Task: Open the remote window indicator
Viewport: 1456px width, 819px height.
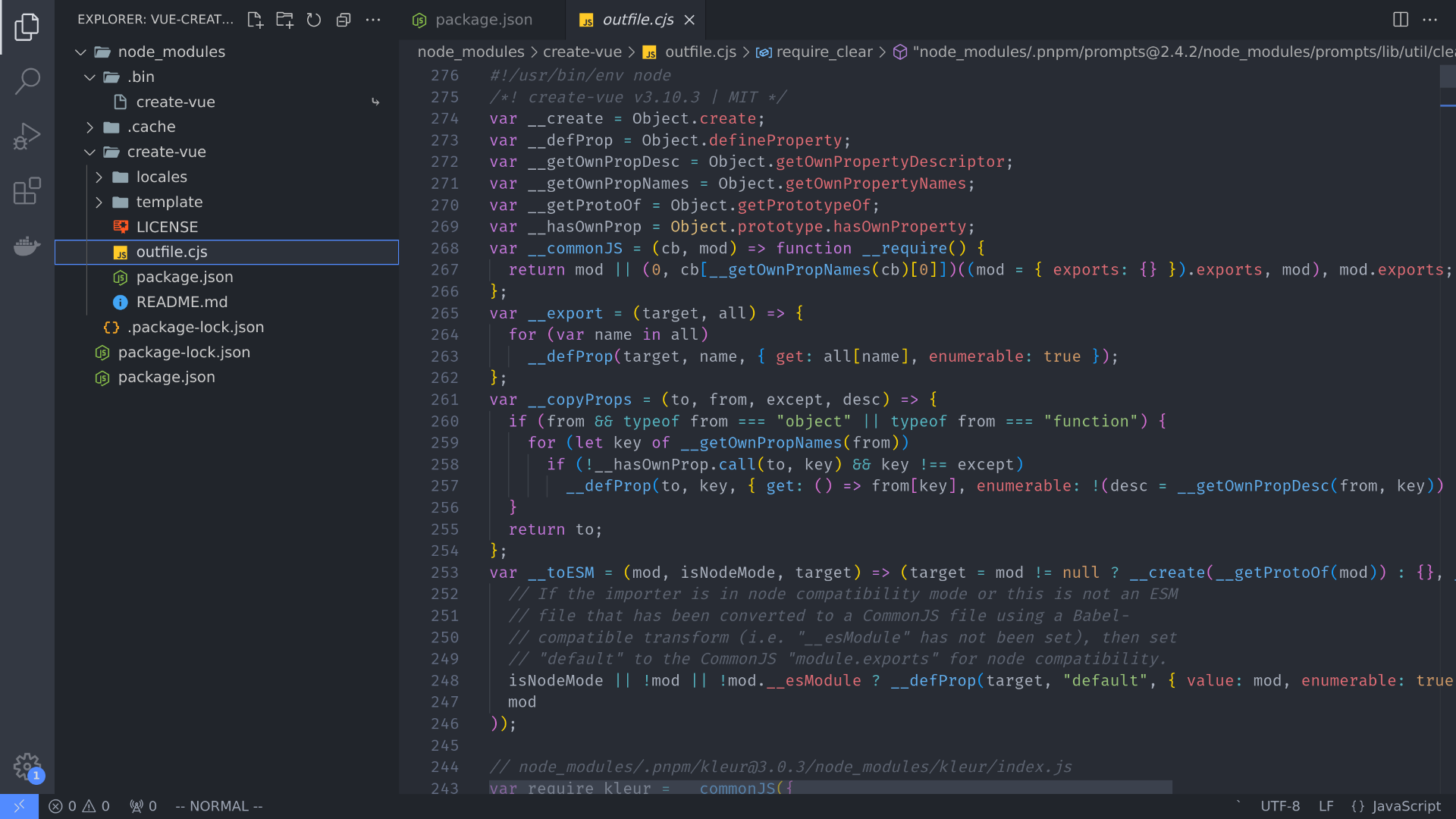Action: pos(19,806)
